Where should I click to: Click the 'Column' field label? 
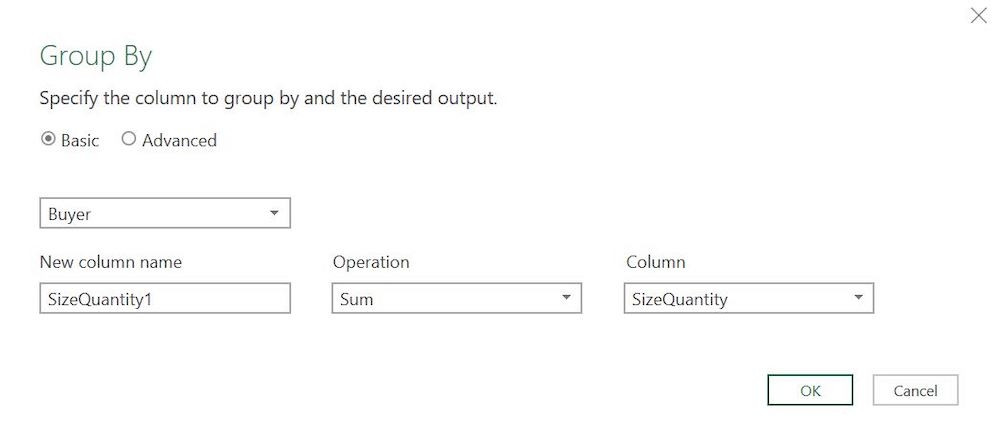coord(655,262)
